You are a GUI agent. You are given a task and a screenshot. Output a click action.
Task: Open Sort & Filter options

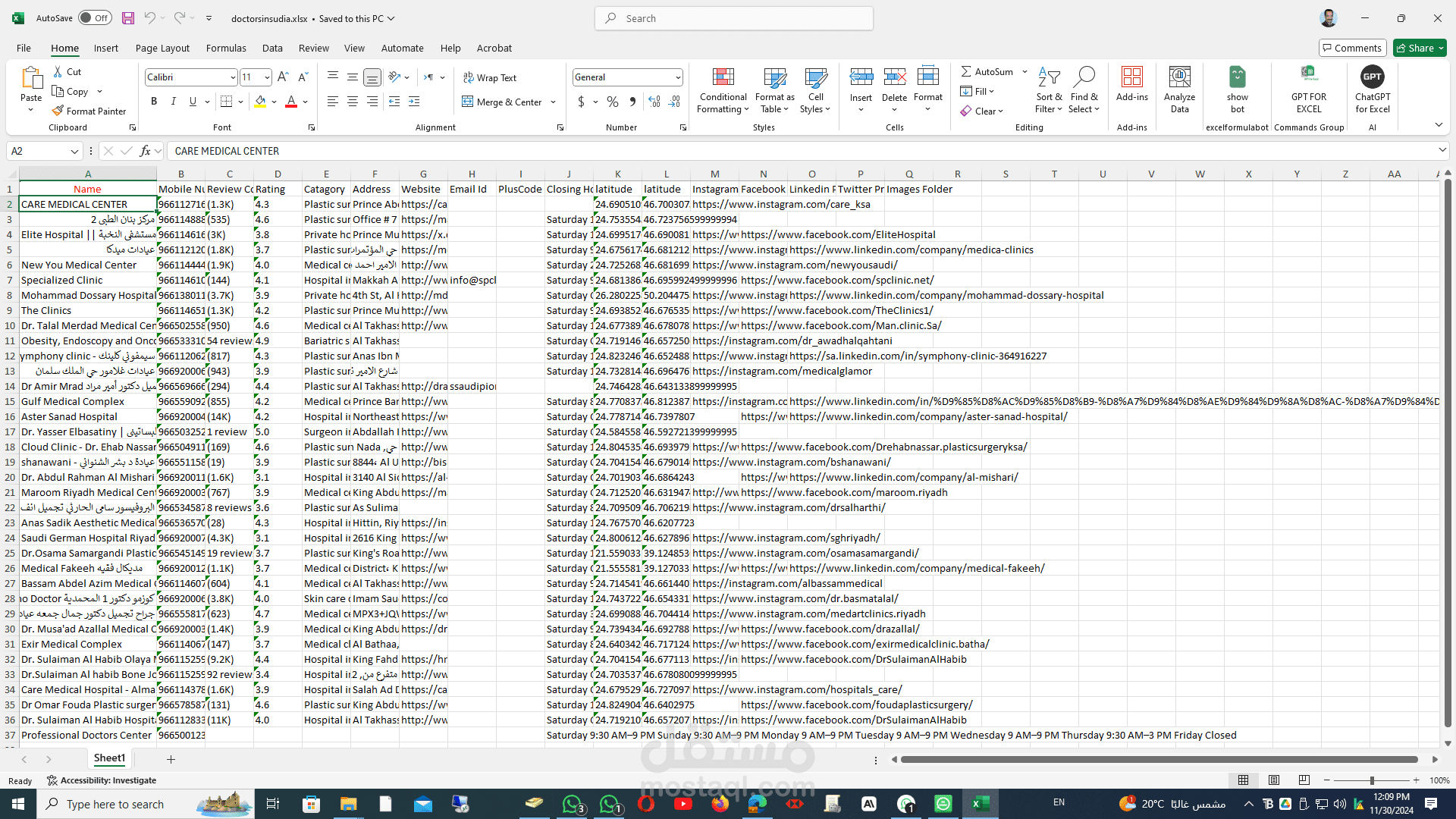click(1049, 90)
